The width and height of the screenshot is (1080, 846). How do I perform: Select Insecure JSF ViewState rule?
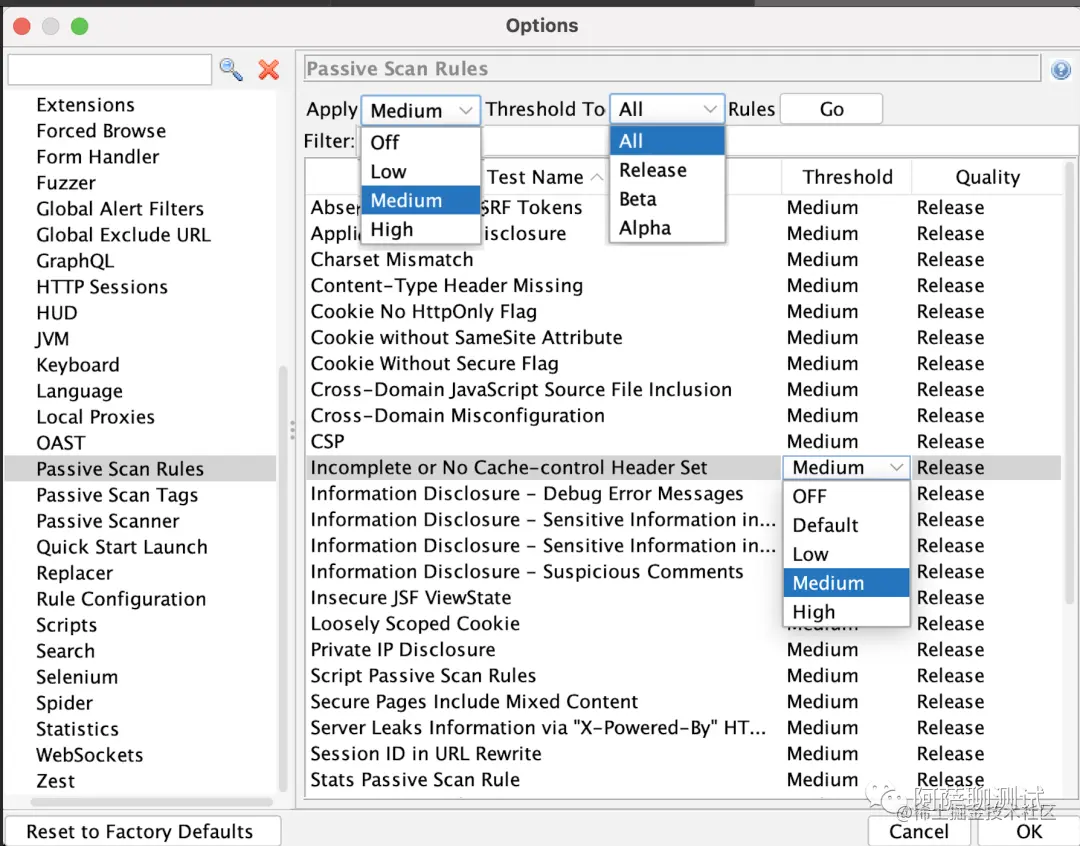683,598
